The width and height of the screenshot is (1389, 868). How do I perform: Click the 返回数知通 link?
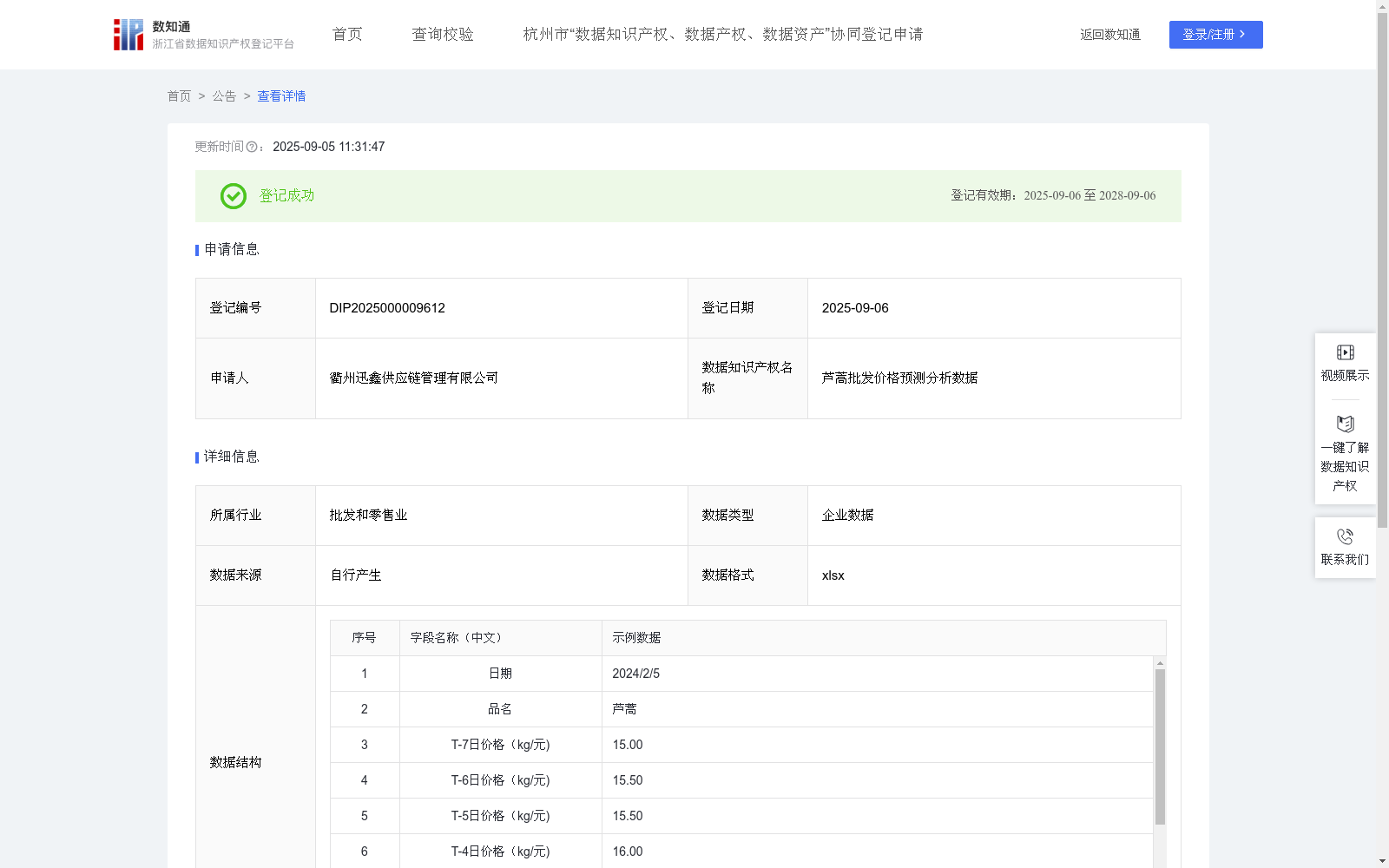pyautogui.click(x=1109, y=35)
